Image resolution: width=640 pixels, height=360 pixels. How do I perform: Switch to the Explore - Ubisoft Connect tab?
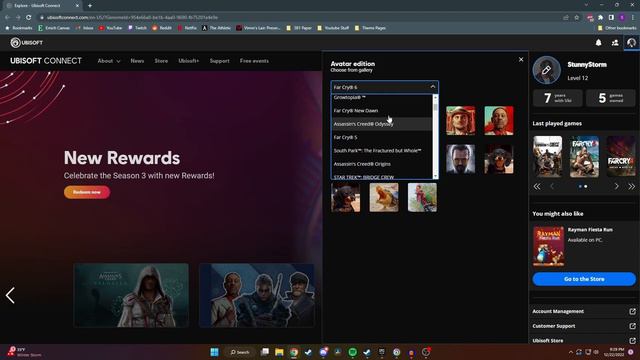[x=43, y=6]
